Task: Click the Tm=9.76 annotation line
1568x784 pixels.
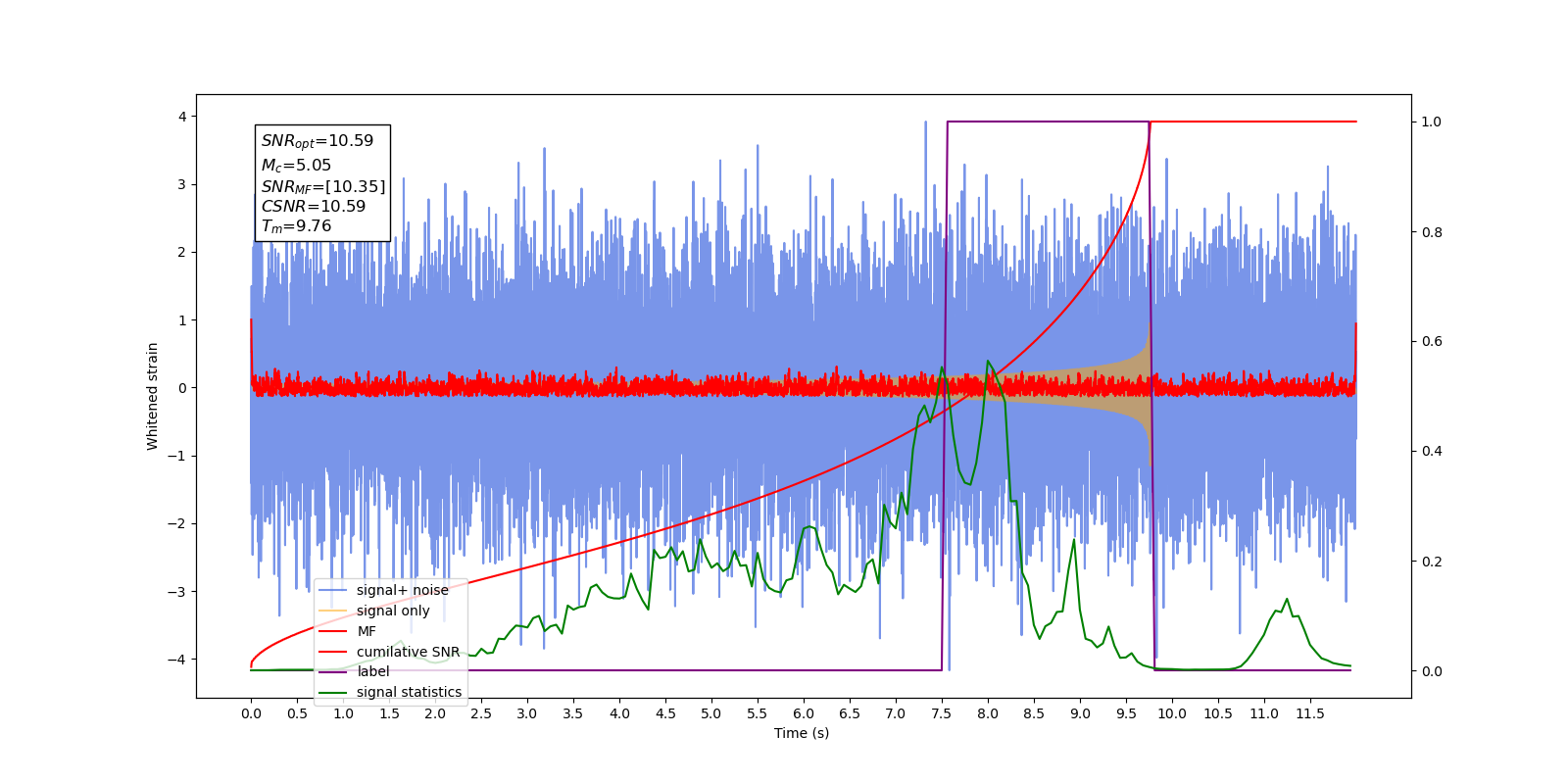Action: click(296, 226)
